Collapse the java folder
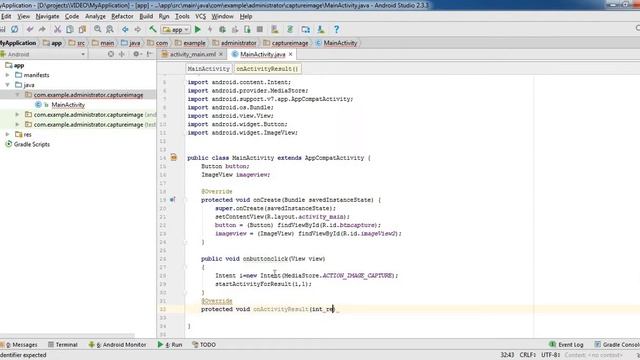Viewport: 640px width, 360px height. tap(7, 85)
